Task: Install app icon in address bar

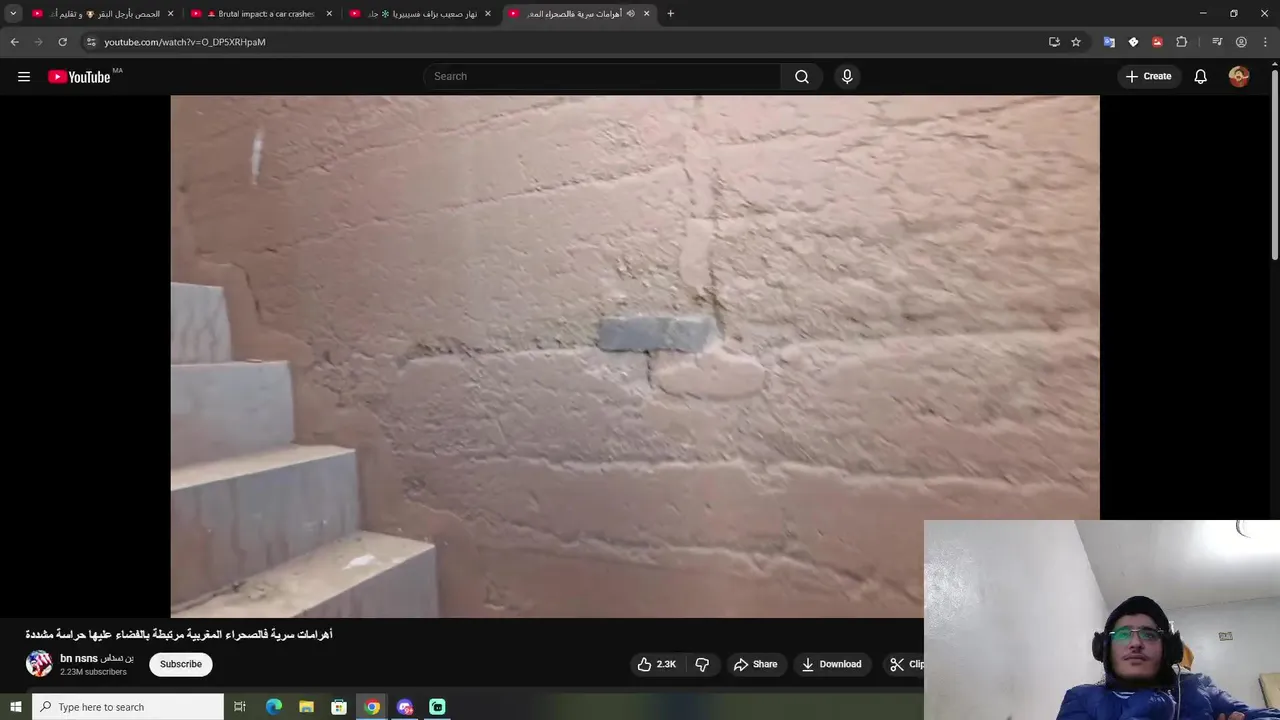Action: pyautogui.click(x=1054, y=42)
